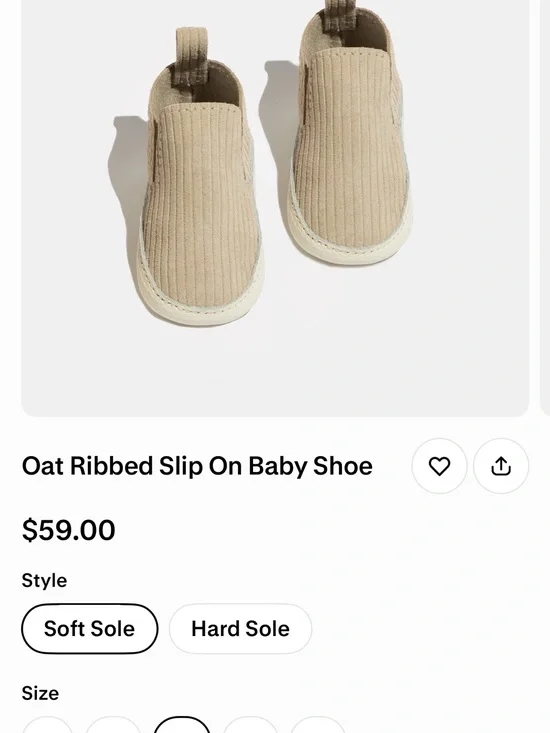Select the fifth size circle under Size
Viewport: 550px width, 733px height.
pos(317,725)
